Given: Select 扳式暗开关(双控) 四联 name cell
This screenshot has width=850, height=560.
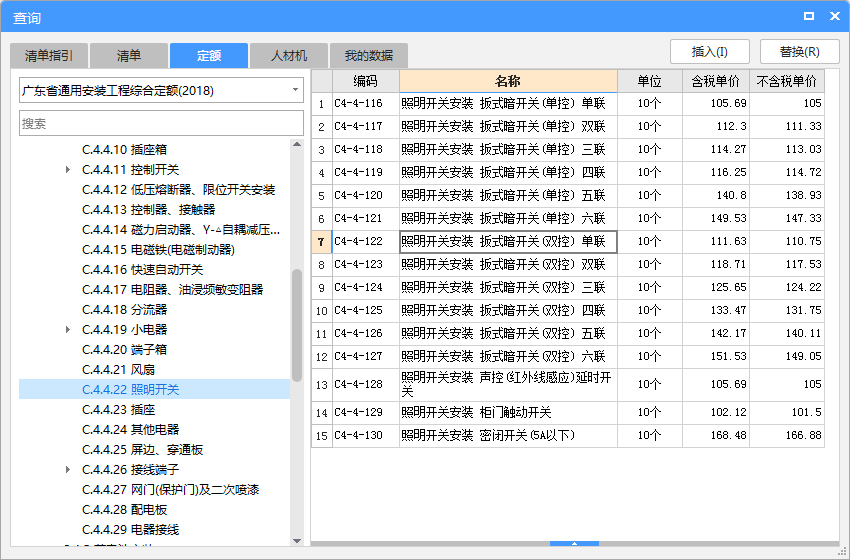Looking at the screenshot, I should tap(508, 311).
